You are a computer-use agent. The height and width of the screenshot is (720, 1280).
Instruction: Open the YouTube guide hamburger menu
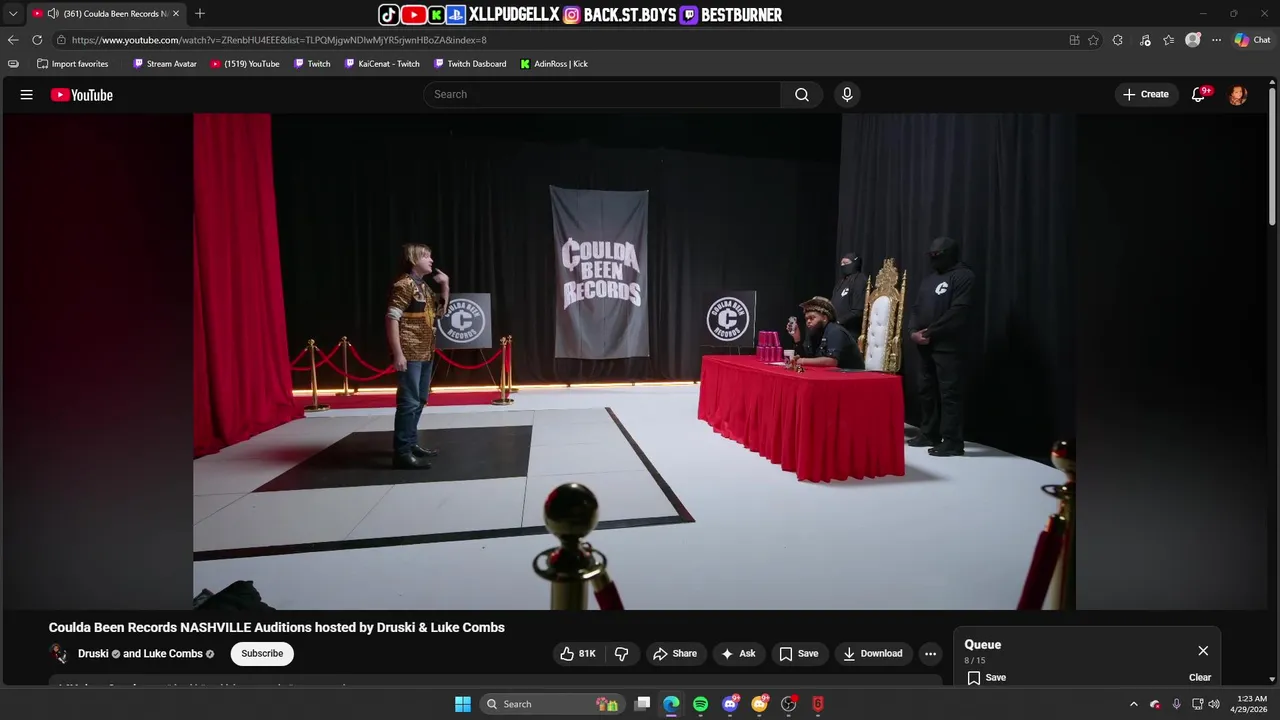point(27,95)
